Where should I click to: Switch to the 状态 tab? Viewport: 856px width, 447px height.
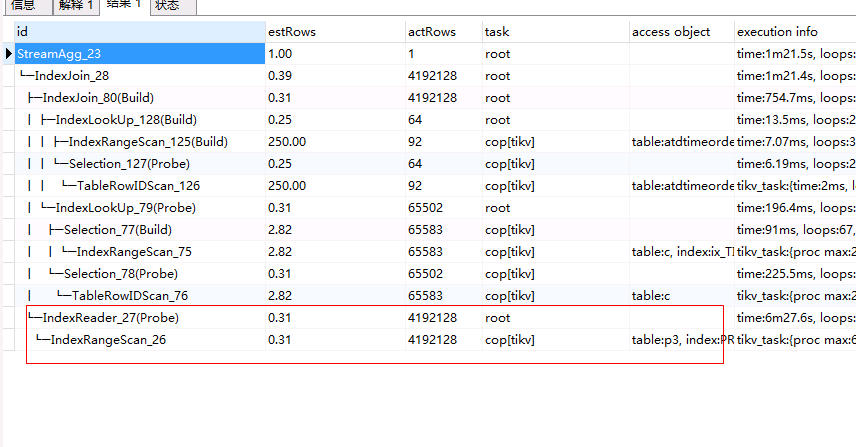[x=167, y=5]
